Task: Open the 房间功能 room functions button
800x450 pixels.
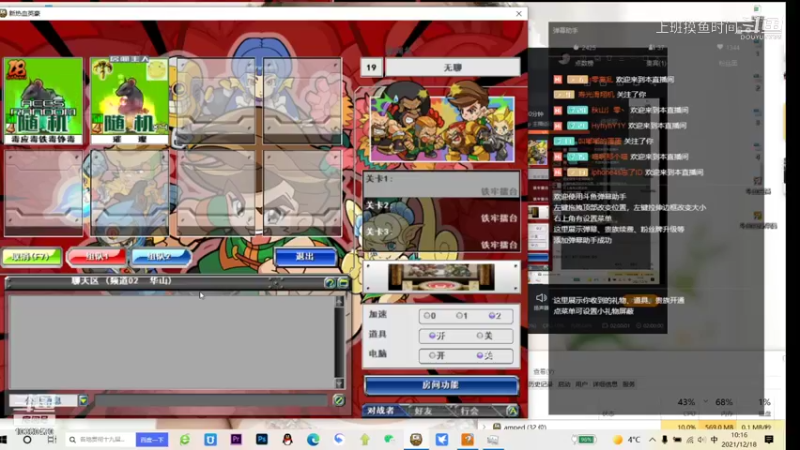Action: [441, 385]
